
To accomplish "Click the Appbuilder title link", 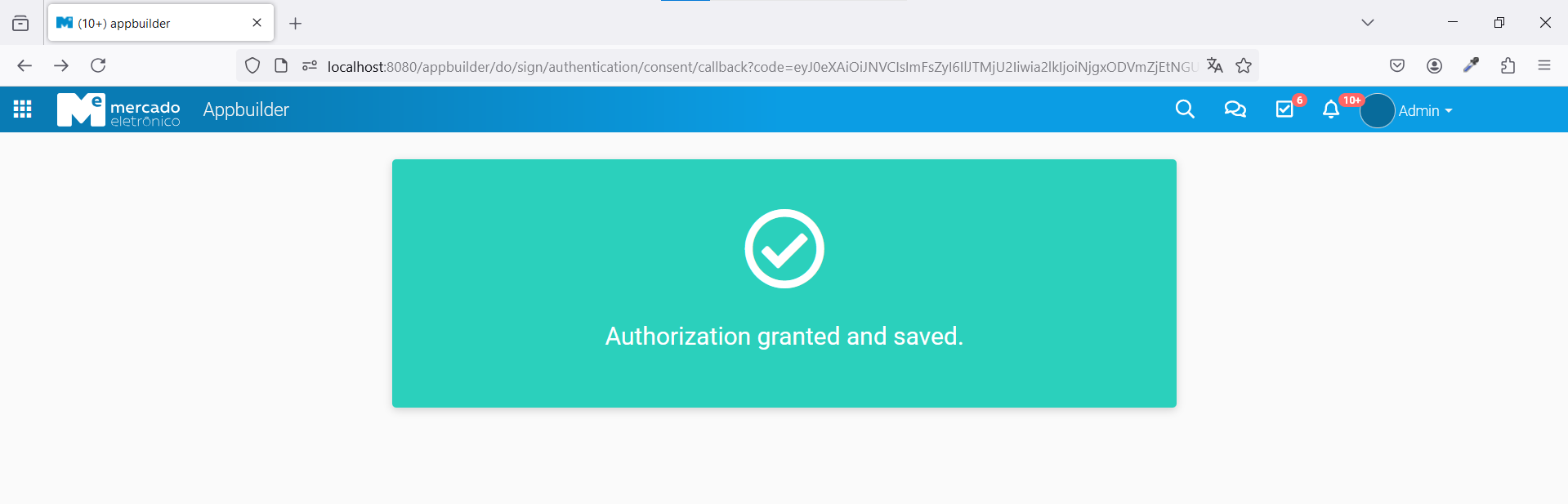I will 246,109.
